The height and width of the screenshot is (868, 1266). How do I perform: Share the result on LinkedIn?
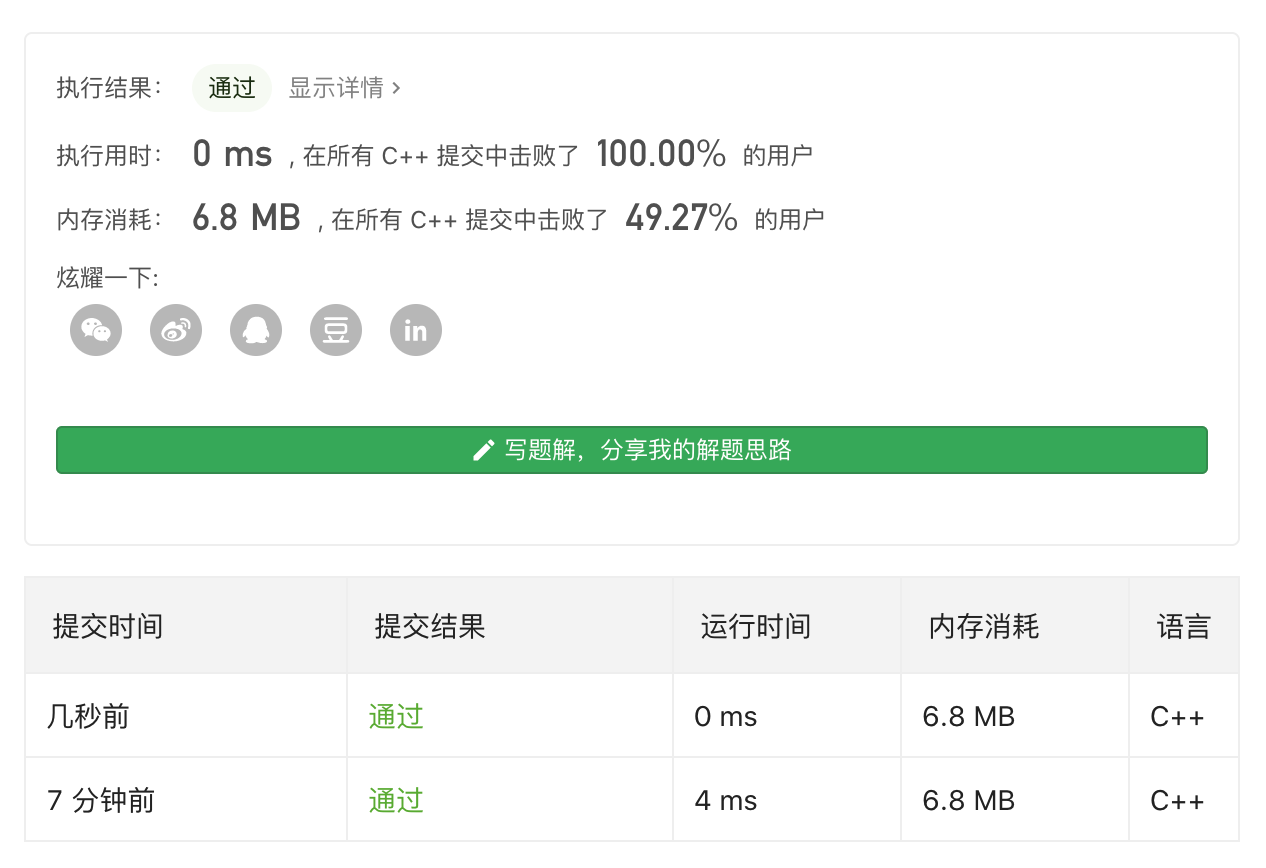[416, 330]
